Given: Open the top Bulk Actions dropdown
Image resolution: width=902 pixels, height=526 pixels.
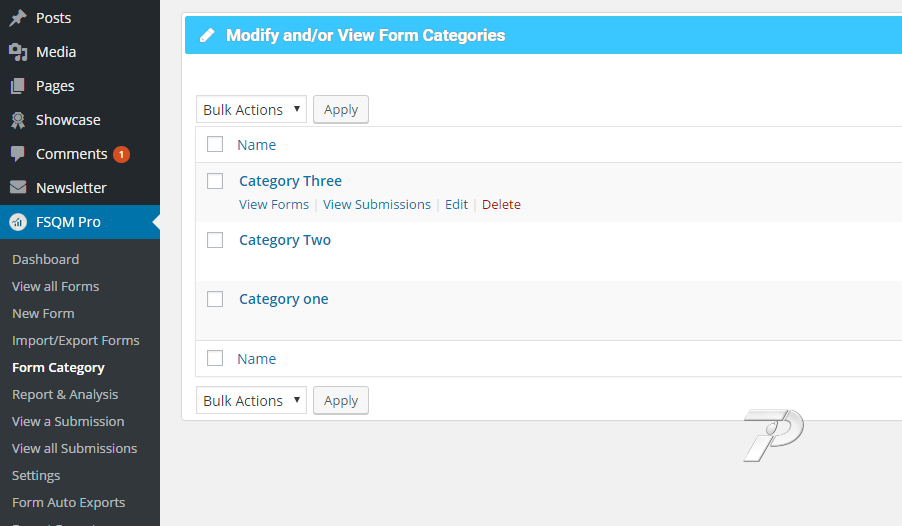Looking at the screenshot, I should [251, 109].
